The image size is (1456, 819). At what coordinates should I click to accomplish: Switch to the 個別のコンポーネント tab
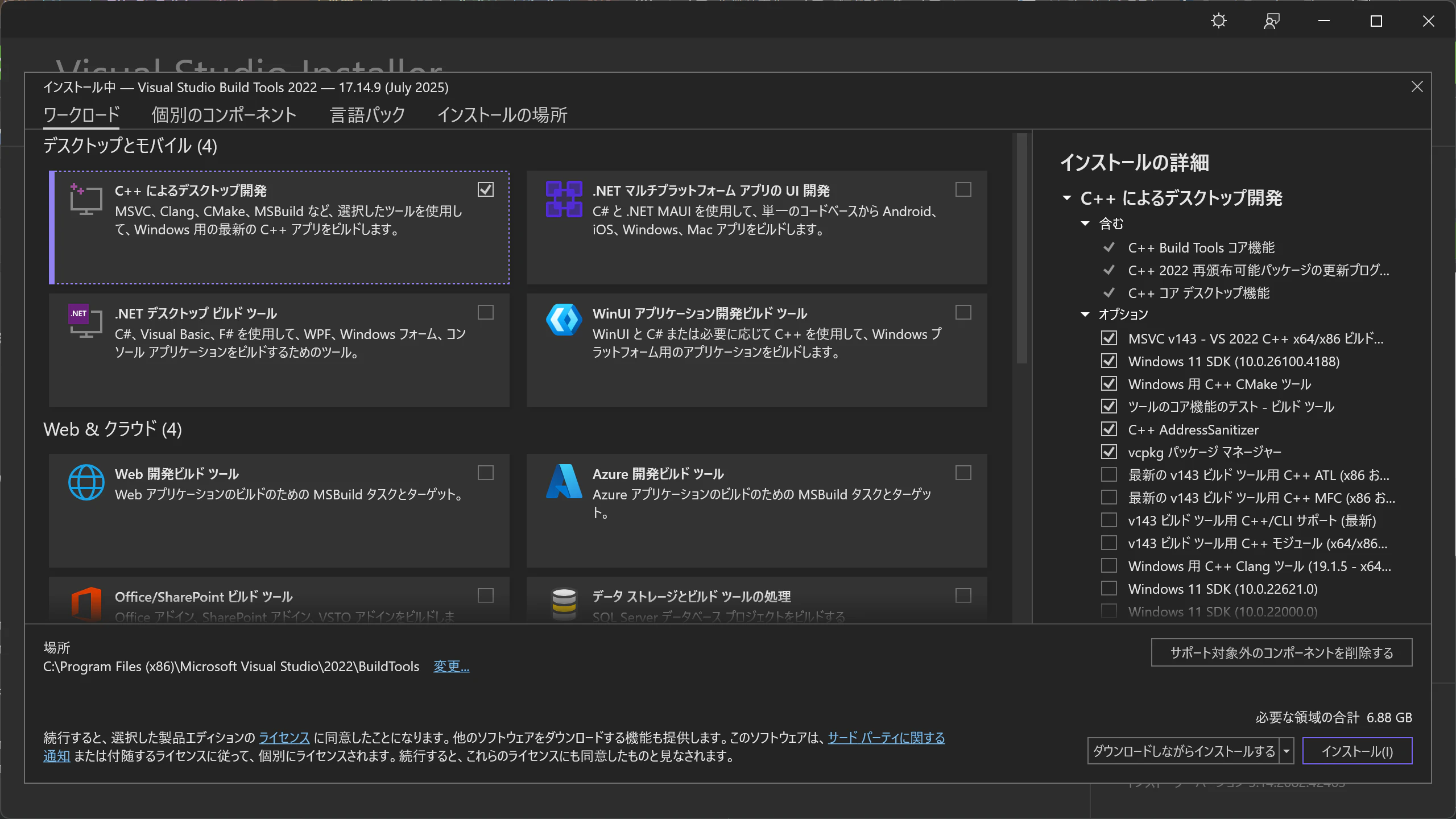click(x=224, y=115)
